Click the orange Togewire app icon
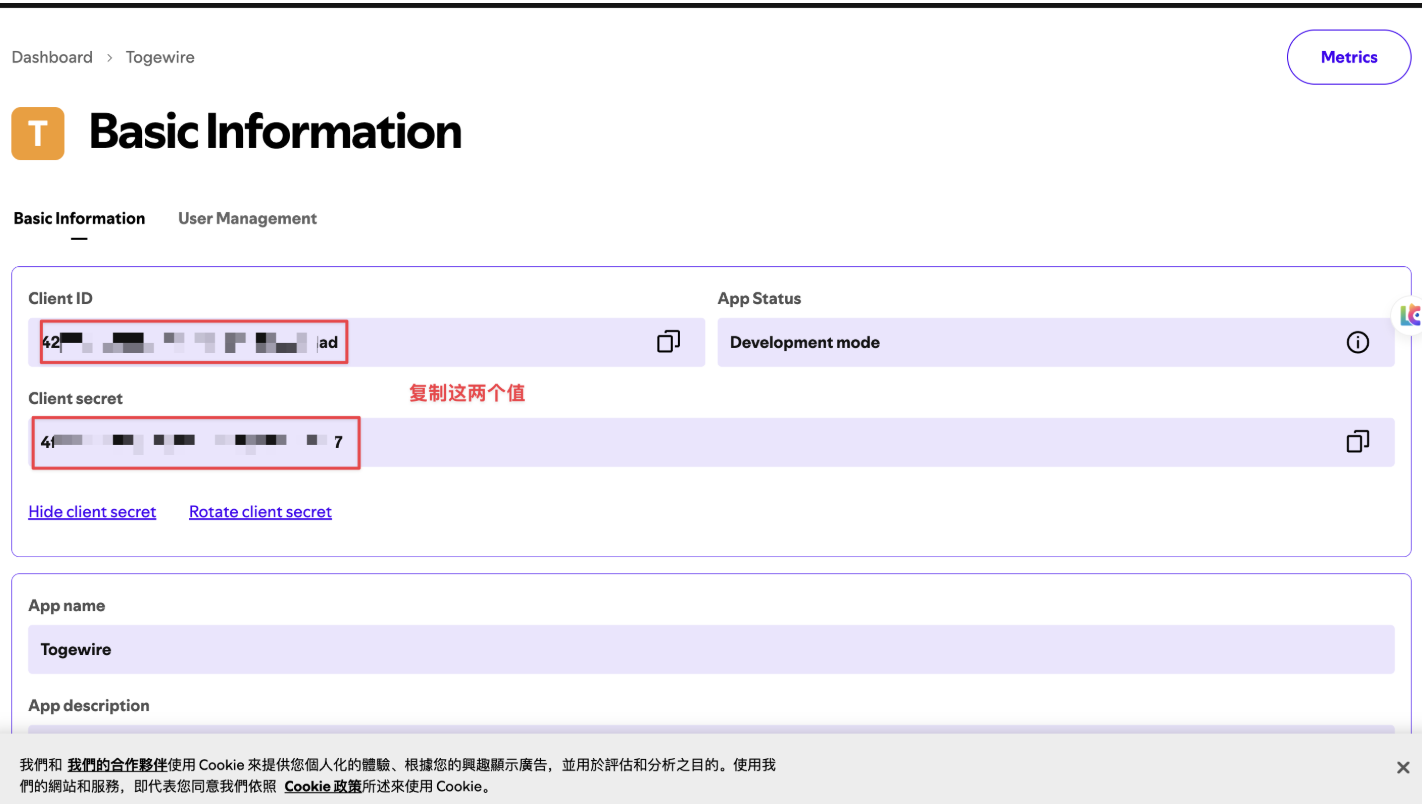Image resolution: width=1422 pixels, height=808 pixels. point(38,133)
